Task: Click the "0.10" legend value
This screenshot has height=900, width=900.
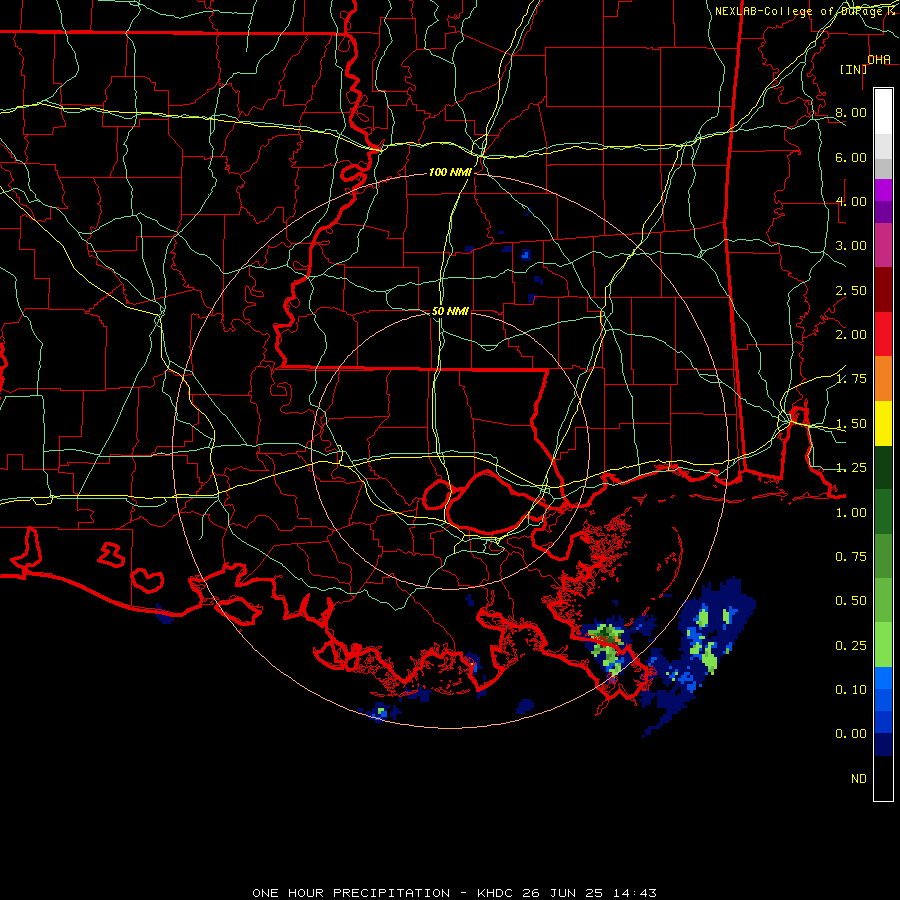Action: pyautogui.click(x=851, y=690)
